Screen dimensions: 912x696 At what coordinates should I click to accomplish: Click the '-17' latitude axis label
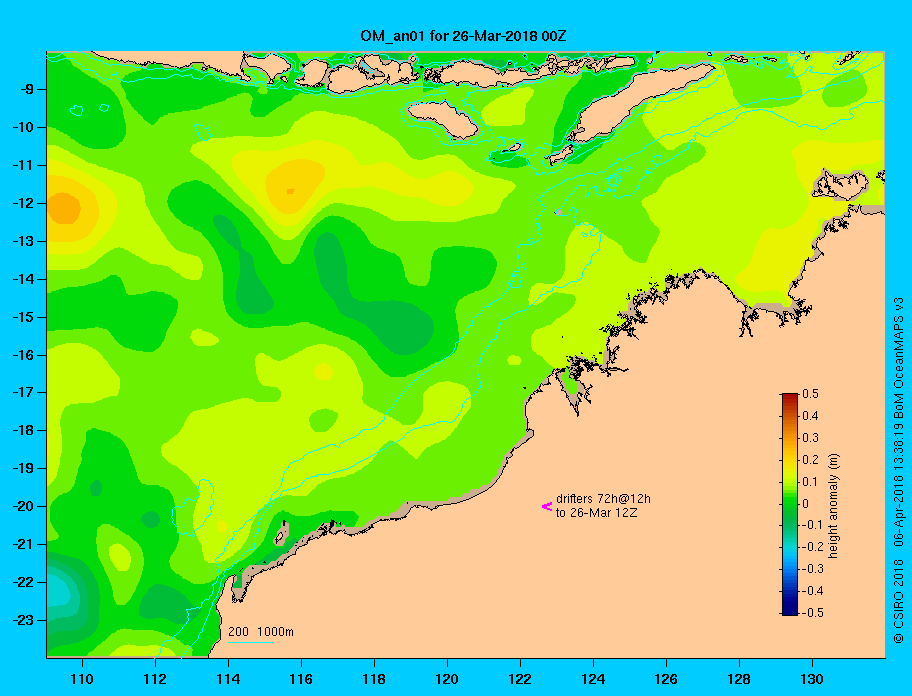click(x=24, y=392)
